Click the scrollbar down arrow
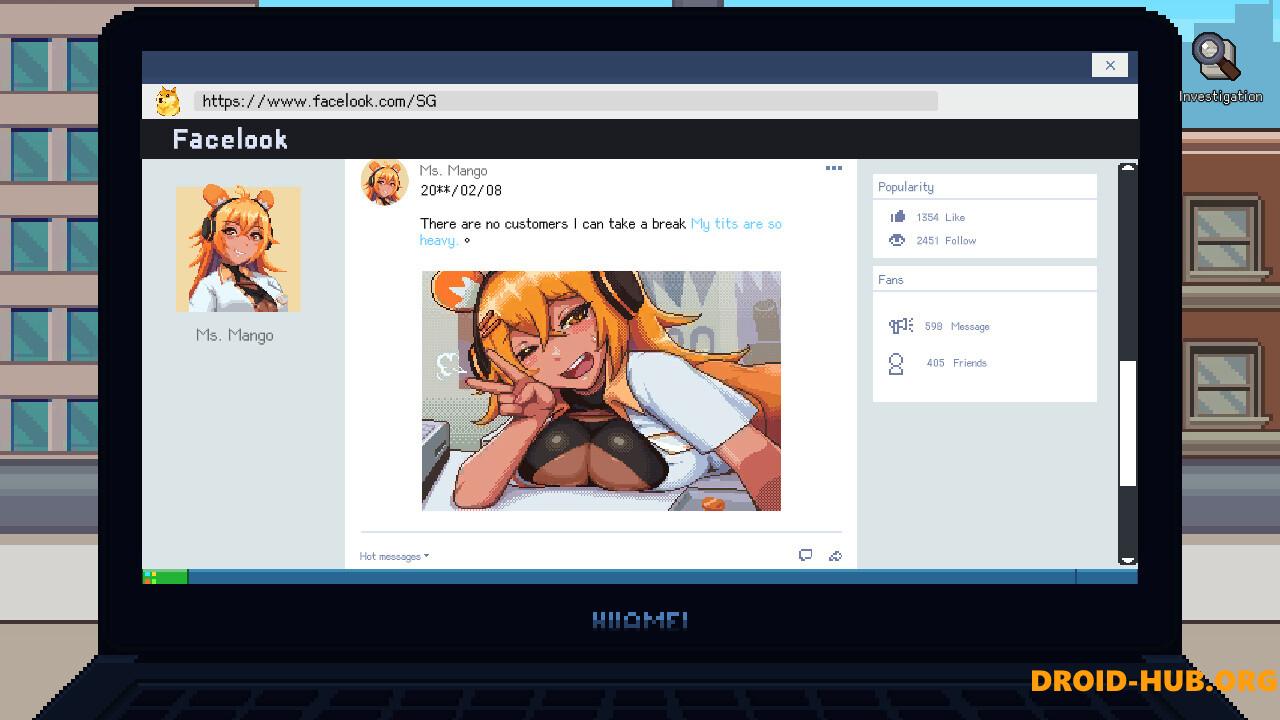Image resolution: width=1280 pixels, height=720 pixels. (1127, 559)
